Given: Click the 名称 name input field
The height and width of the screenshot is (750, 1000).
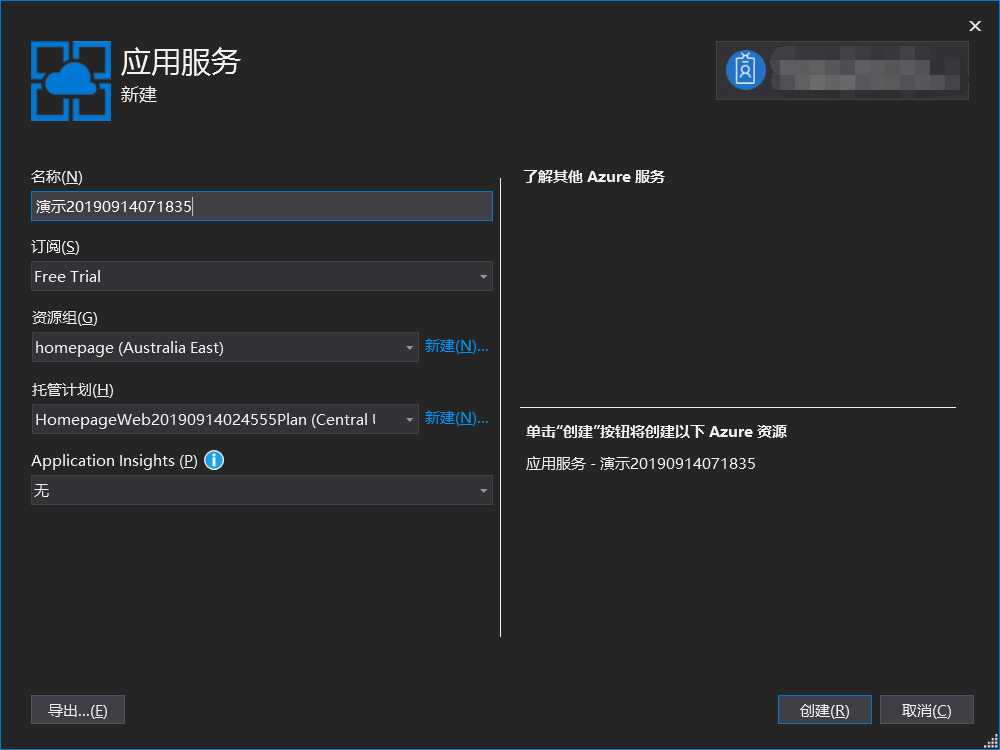Looking at the screenshot, I should click(261, 206).
